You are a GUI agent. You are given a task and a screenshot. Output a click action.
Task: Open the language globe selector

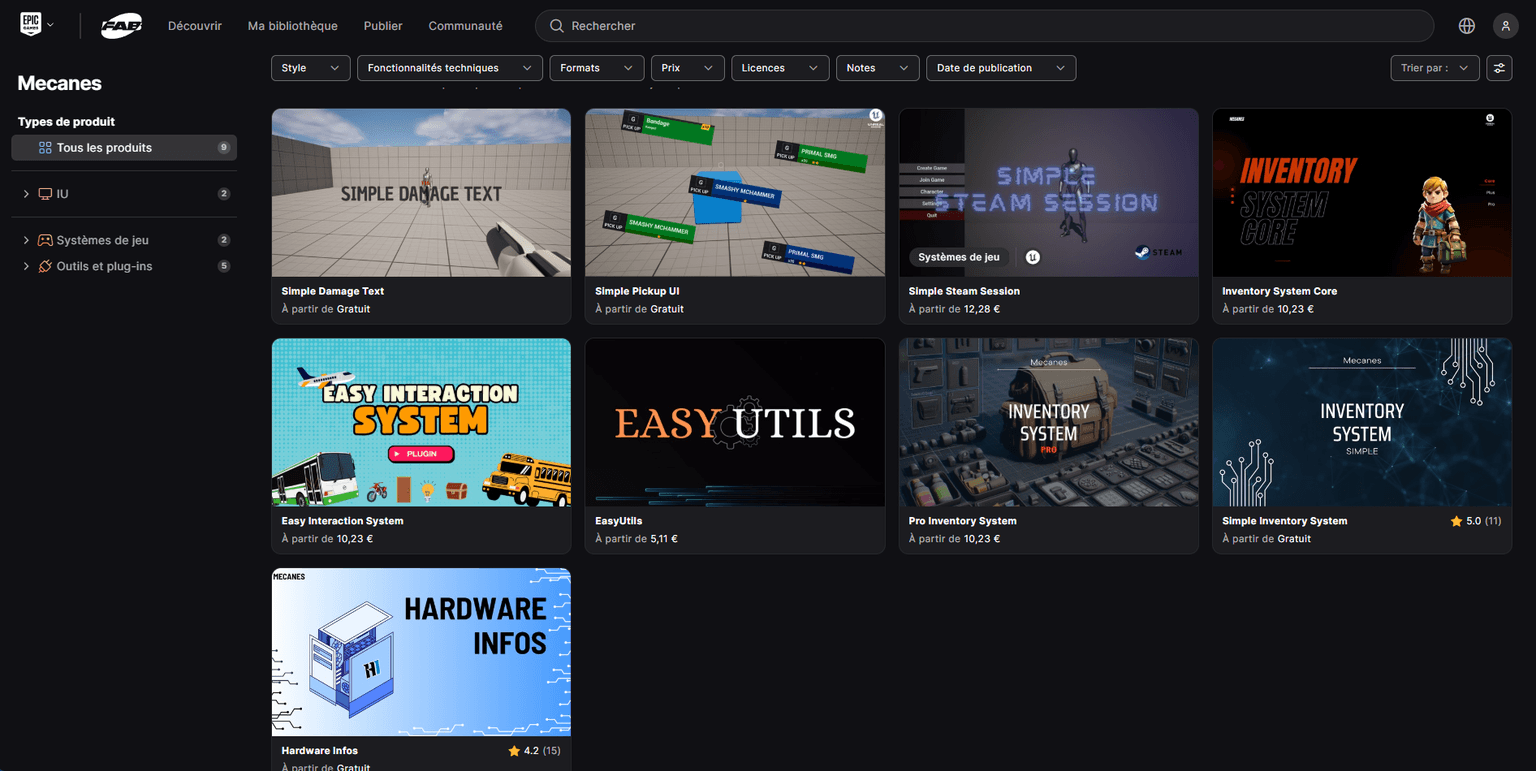coord(1466,25)
